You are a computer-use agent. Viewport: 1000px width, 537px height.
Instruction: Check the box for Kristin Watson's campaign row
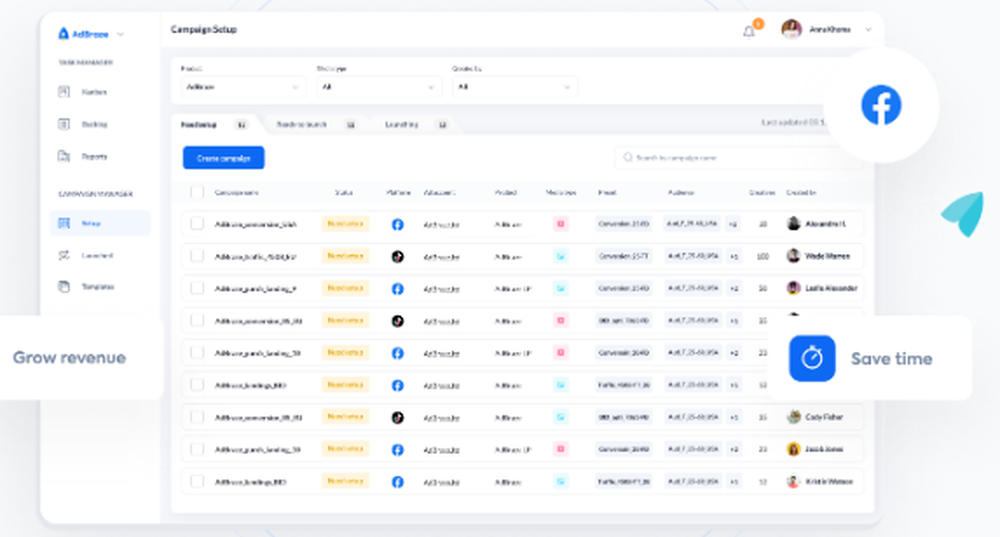[x=197, y=482]
